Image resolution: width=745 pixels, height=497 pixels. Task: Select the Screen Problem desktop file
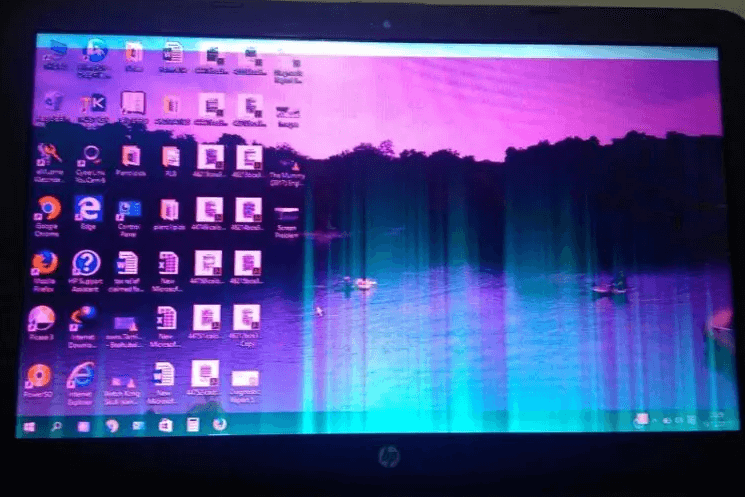286,214
